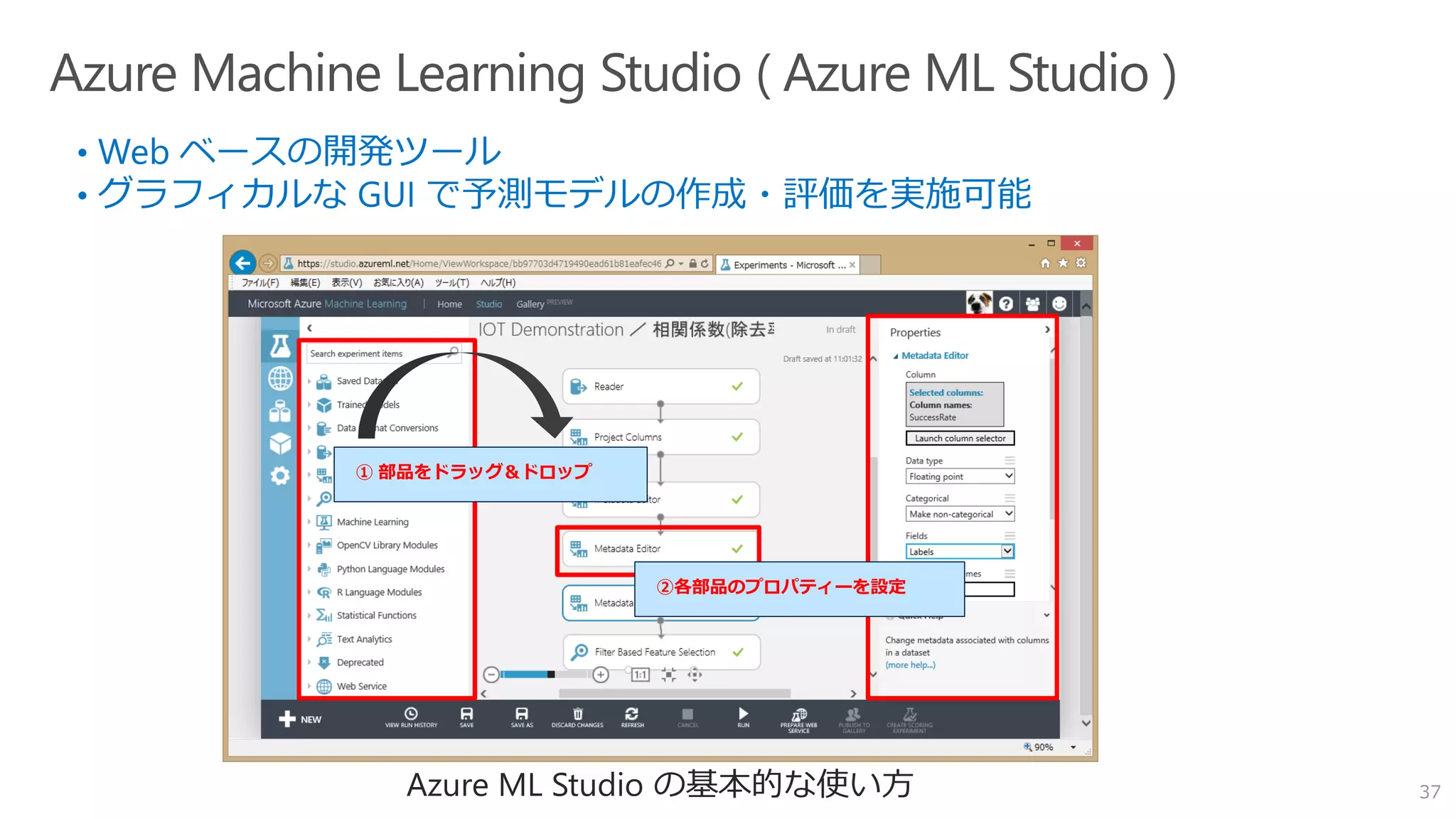This screenshot has height=819, width=1456.
Task: Click the Search experiment items field
Action: (x=385, y=353)
